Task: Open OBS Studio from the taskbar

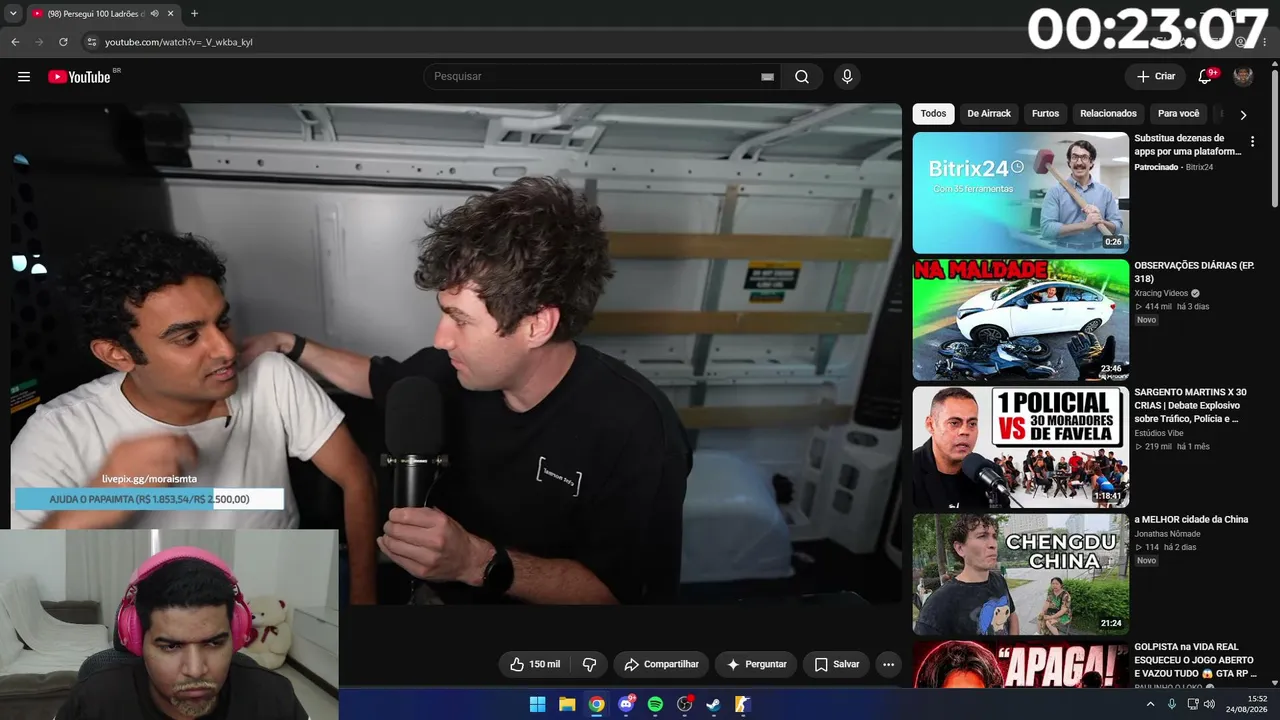Action: 685,704
